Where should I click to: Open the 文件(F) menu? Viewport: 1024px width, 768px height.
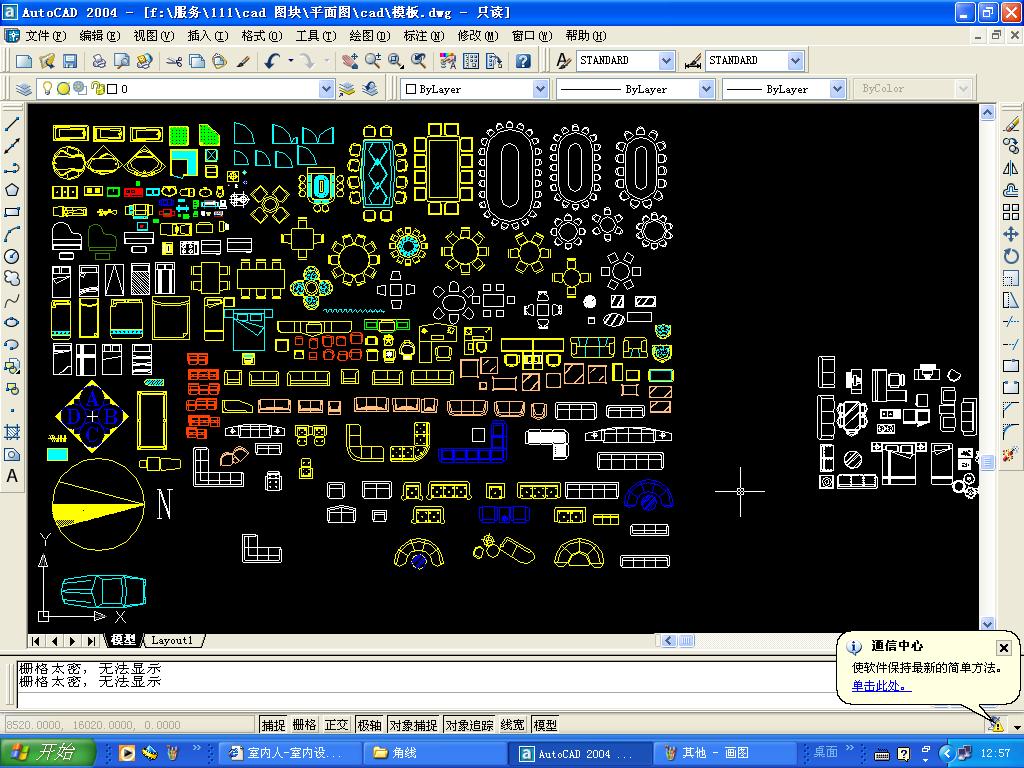pos(44,36)
